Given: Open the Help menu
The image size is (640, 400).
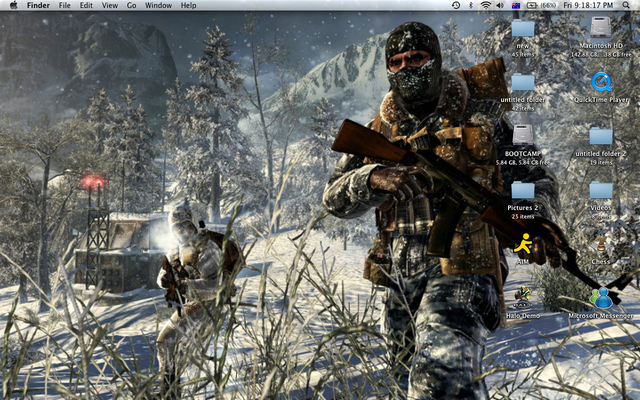Looking at the screenshot, I should (x=189, y=5).
